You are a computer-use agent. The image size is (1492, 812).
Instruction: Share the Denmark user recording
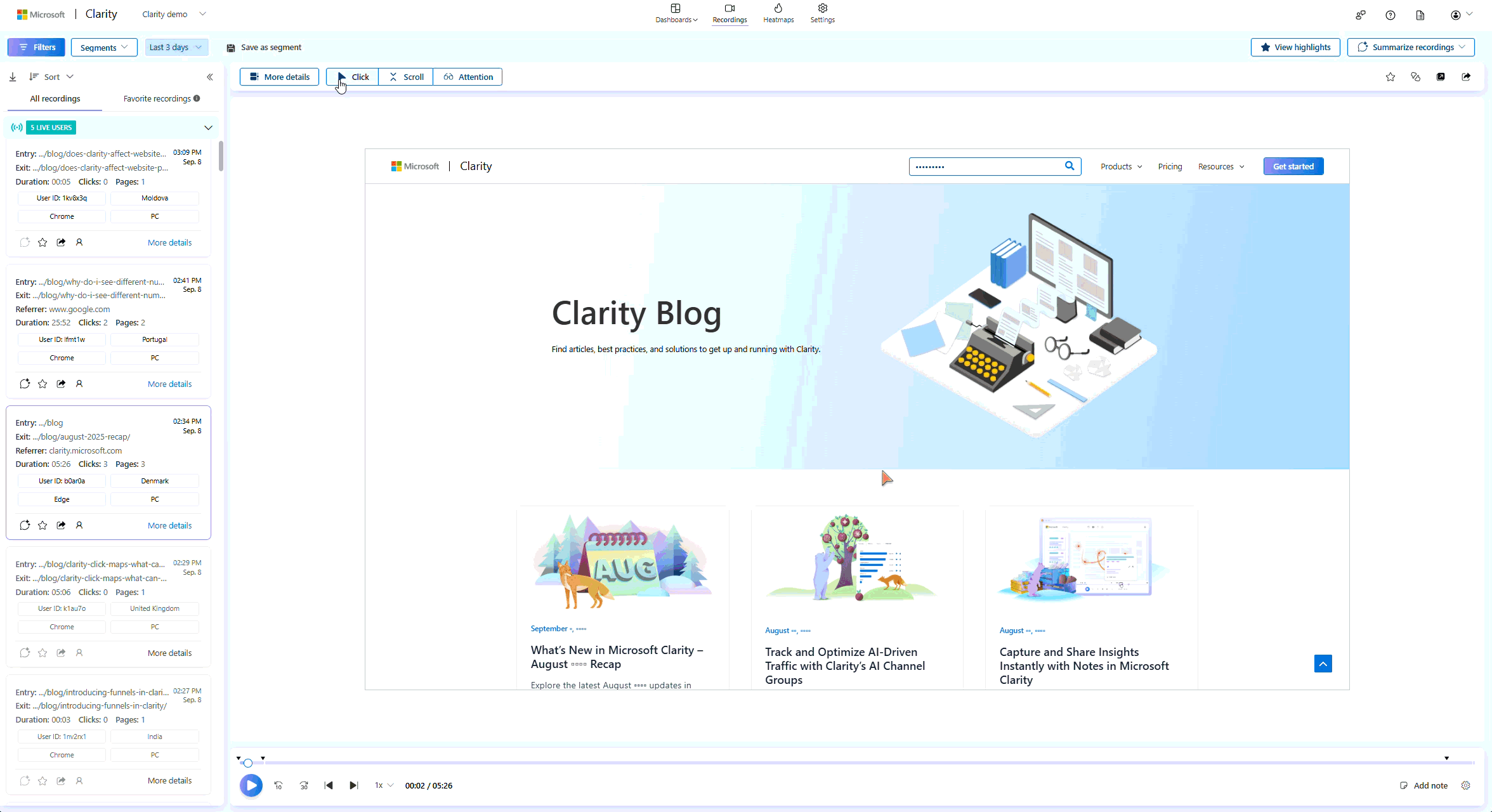[x=61, y=525]
